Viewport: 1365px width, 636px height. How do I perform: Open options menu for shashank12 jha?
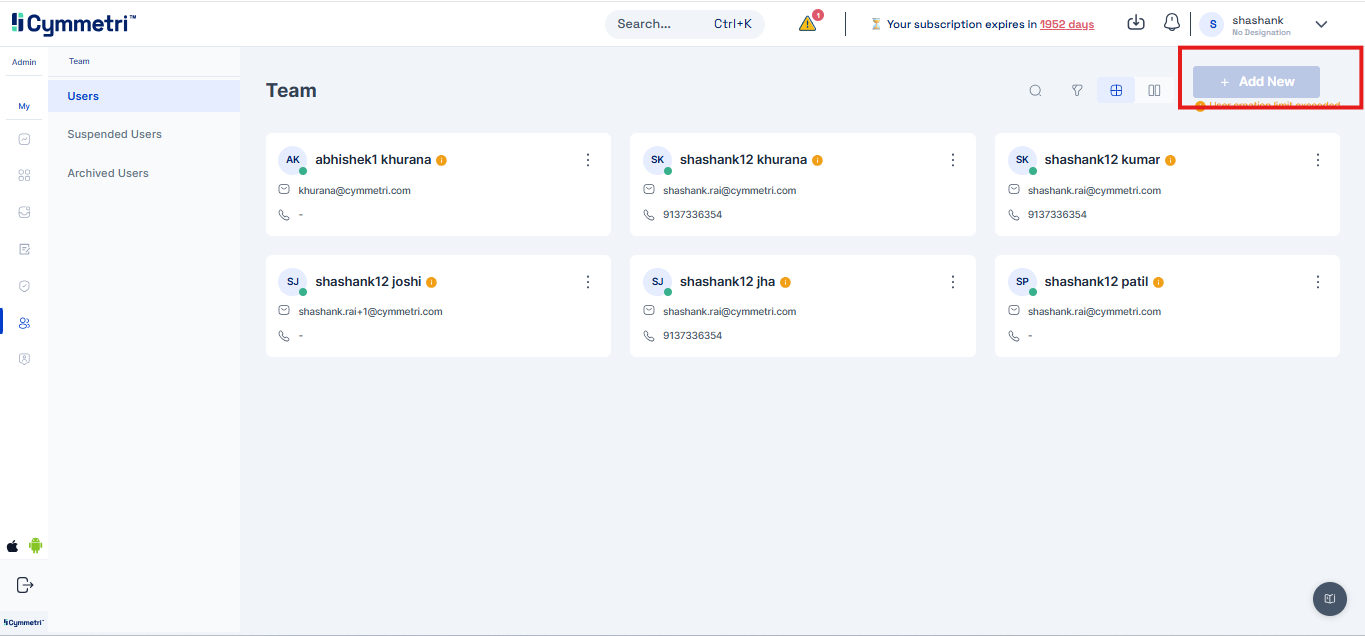tap(953, 282)
